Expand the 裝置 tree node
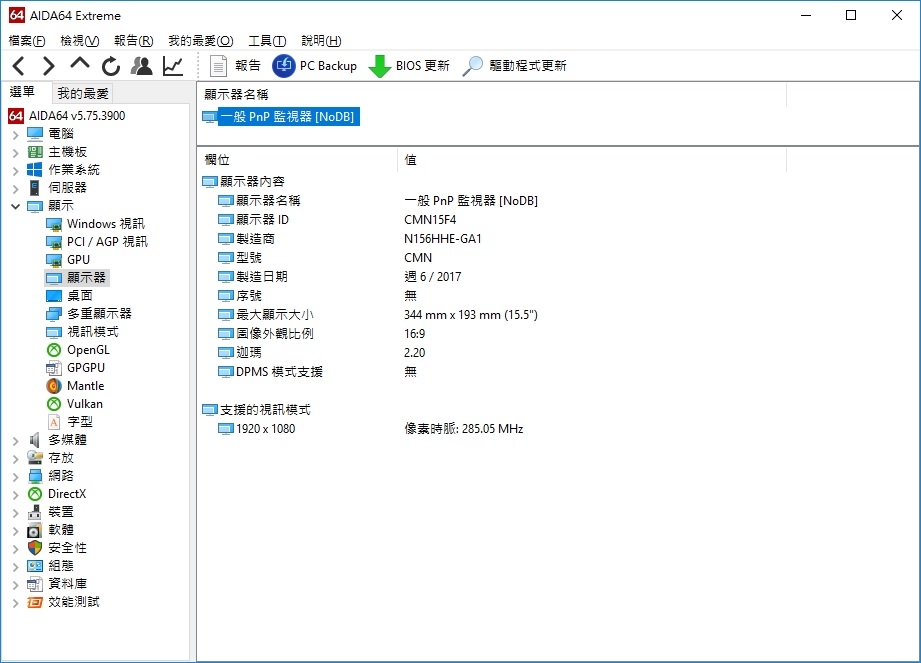The width and height of the screenshot is (921, 663). (x=15, y=513)
